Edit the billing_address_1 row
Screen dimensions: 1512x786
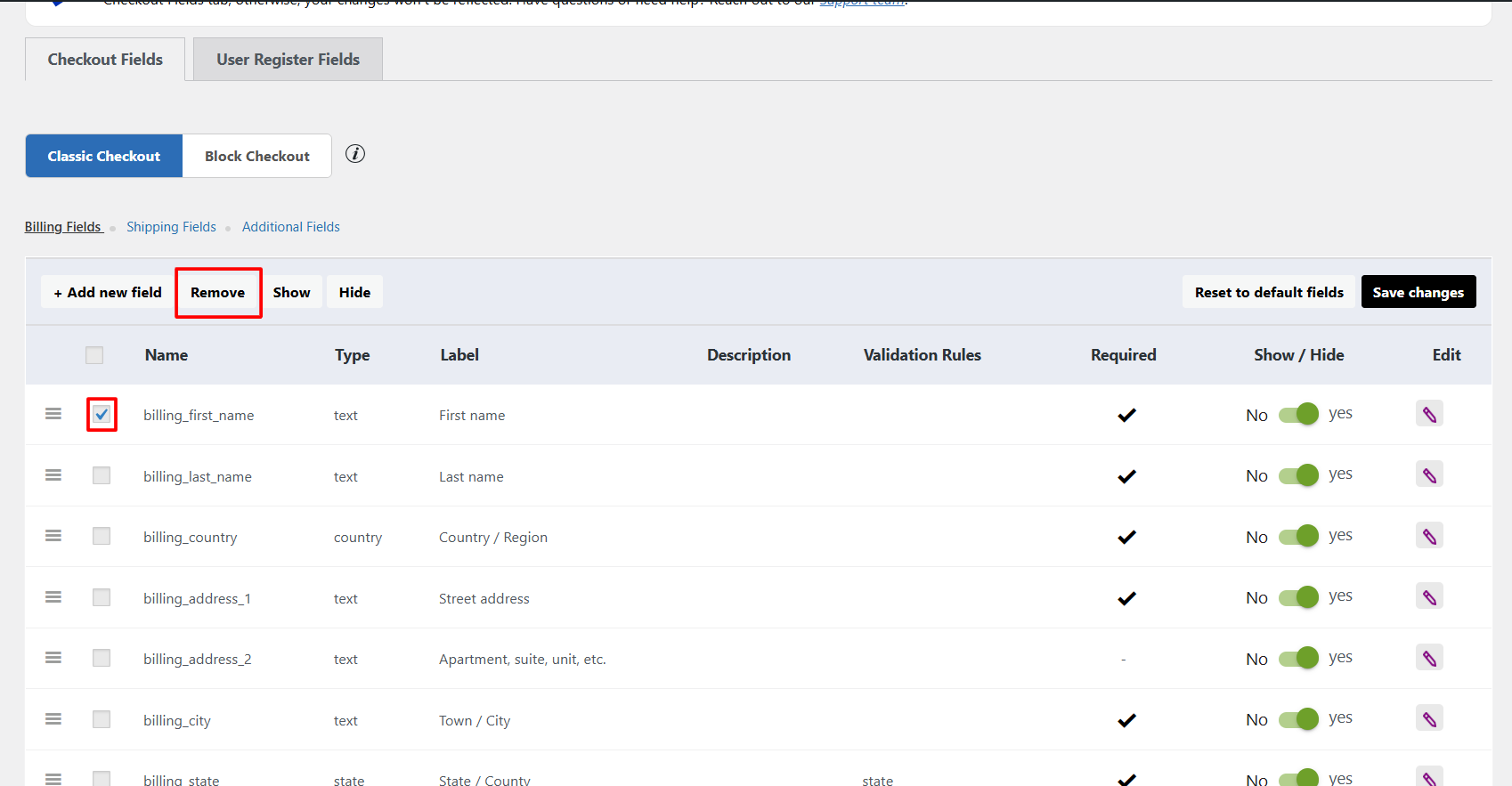pyautogui.click(x=1429, y=597)
